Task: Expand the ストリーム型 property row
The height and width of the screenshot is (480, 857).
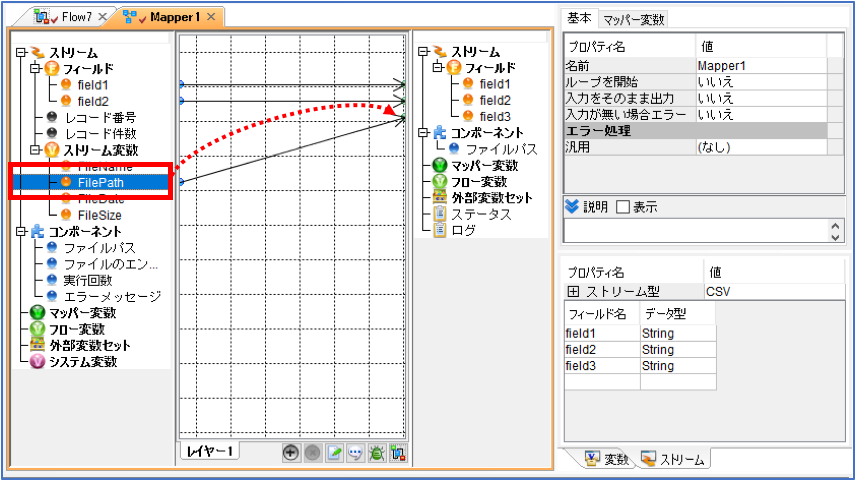Action: 573,291
